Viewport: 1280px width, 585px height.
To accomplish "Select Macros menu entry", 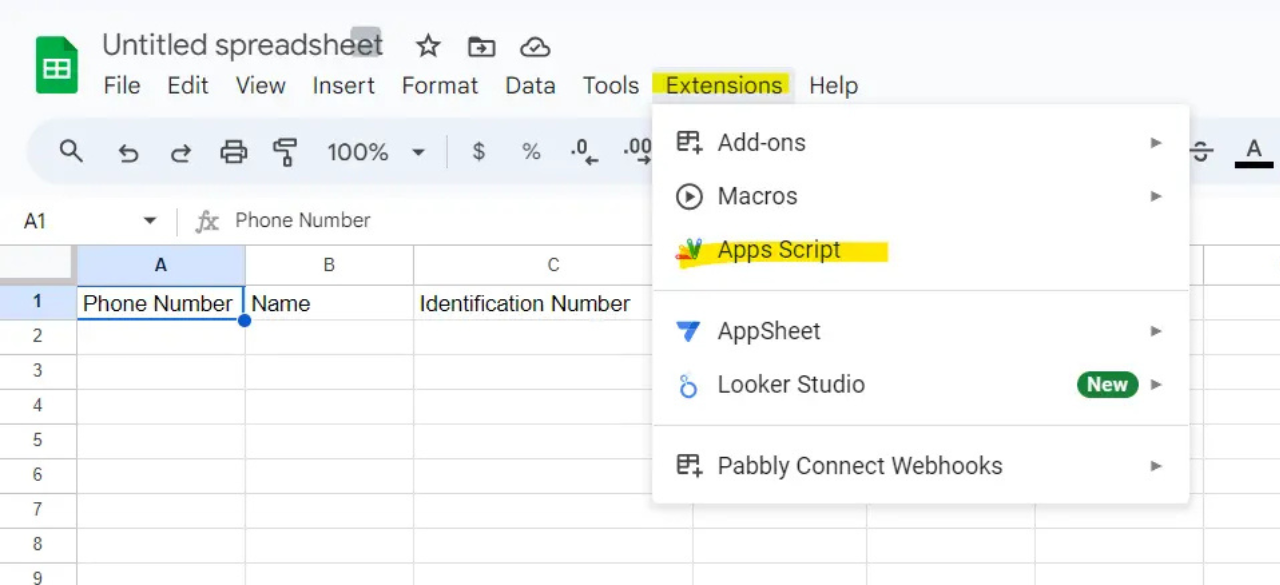I will [920, 196].
